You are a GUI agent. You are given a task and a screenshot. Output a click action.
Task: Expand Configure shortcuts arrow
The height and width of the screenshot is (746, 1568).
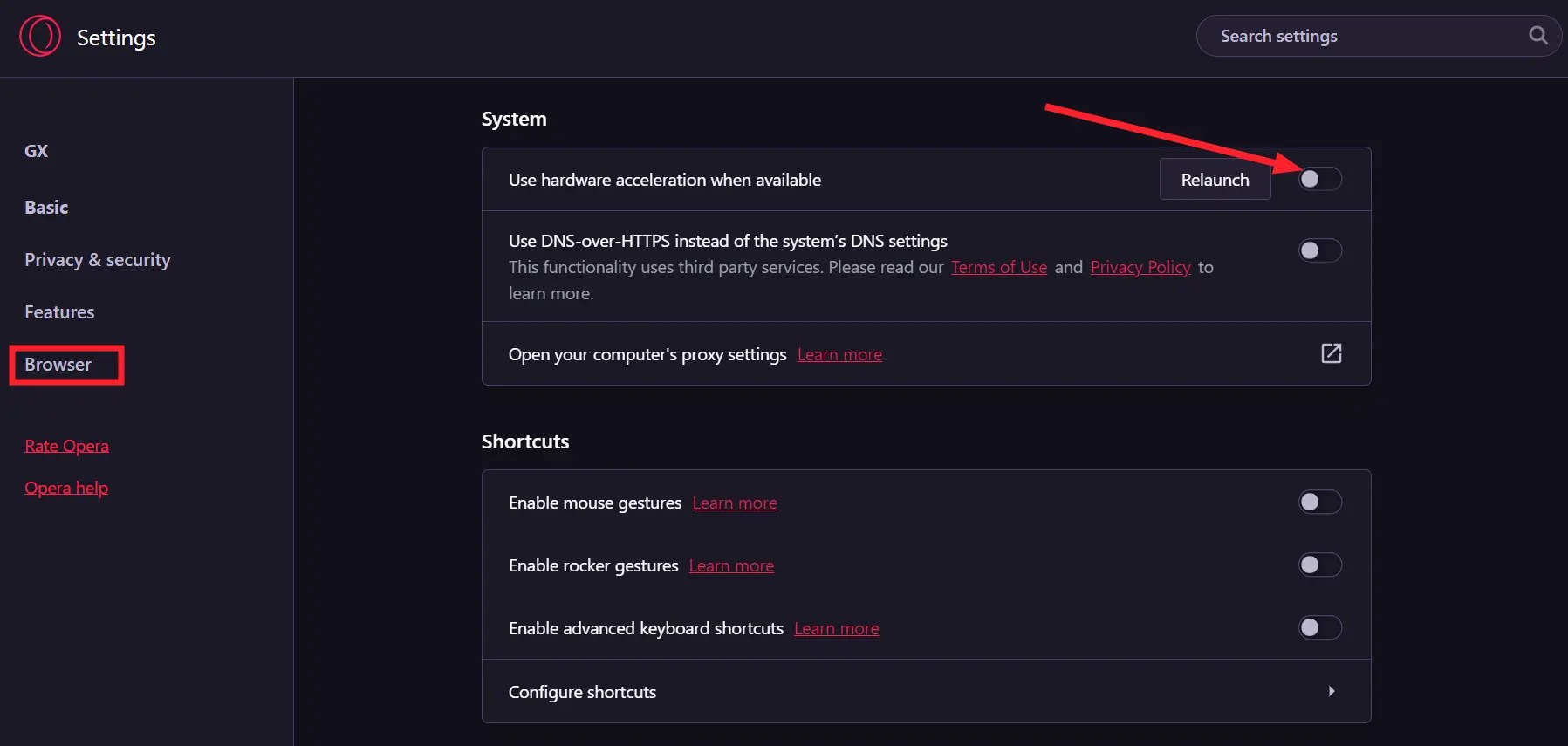[x=1331, y=691]
